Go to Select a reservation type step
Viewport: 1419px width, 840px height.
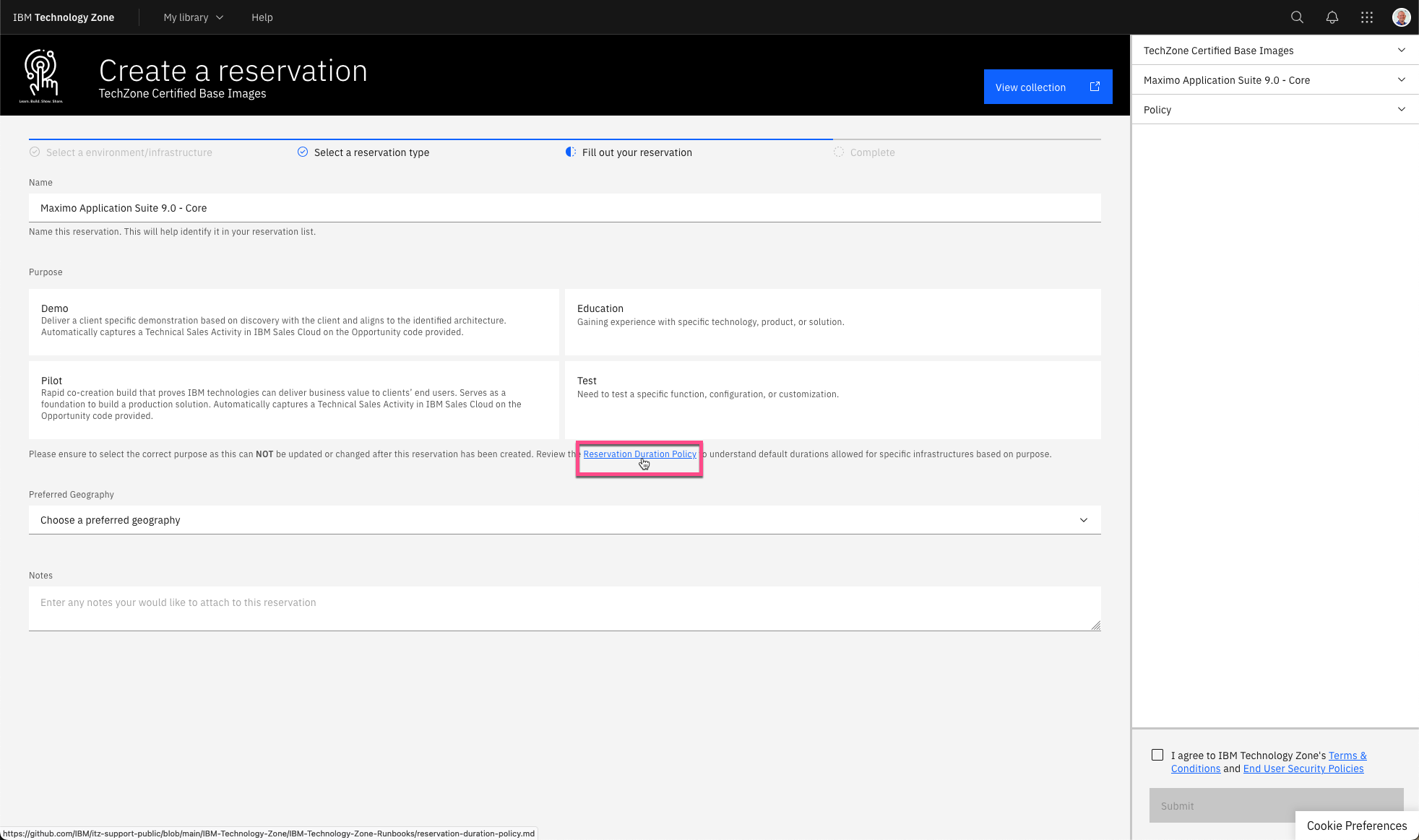pyautogui.click(x=371, y=152)
